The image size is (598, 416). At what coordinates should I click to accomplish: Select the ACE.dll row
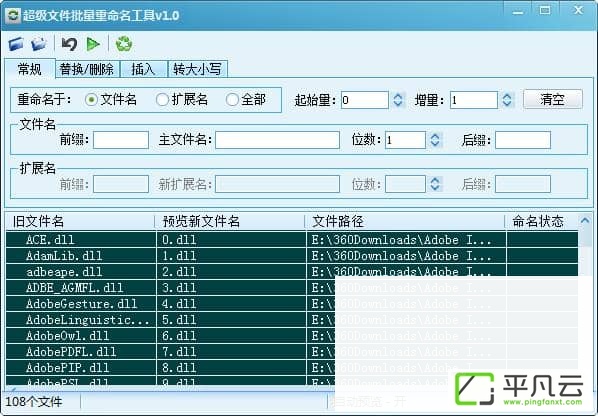point(292,240)
